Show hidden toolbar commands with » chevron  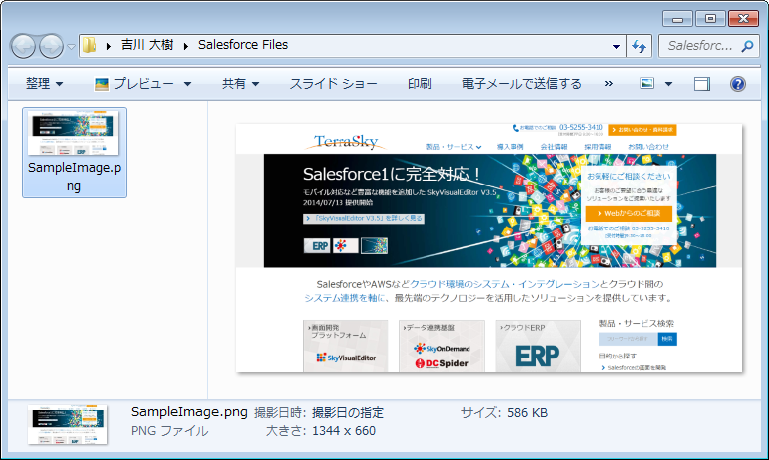coord(609,84)
